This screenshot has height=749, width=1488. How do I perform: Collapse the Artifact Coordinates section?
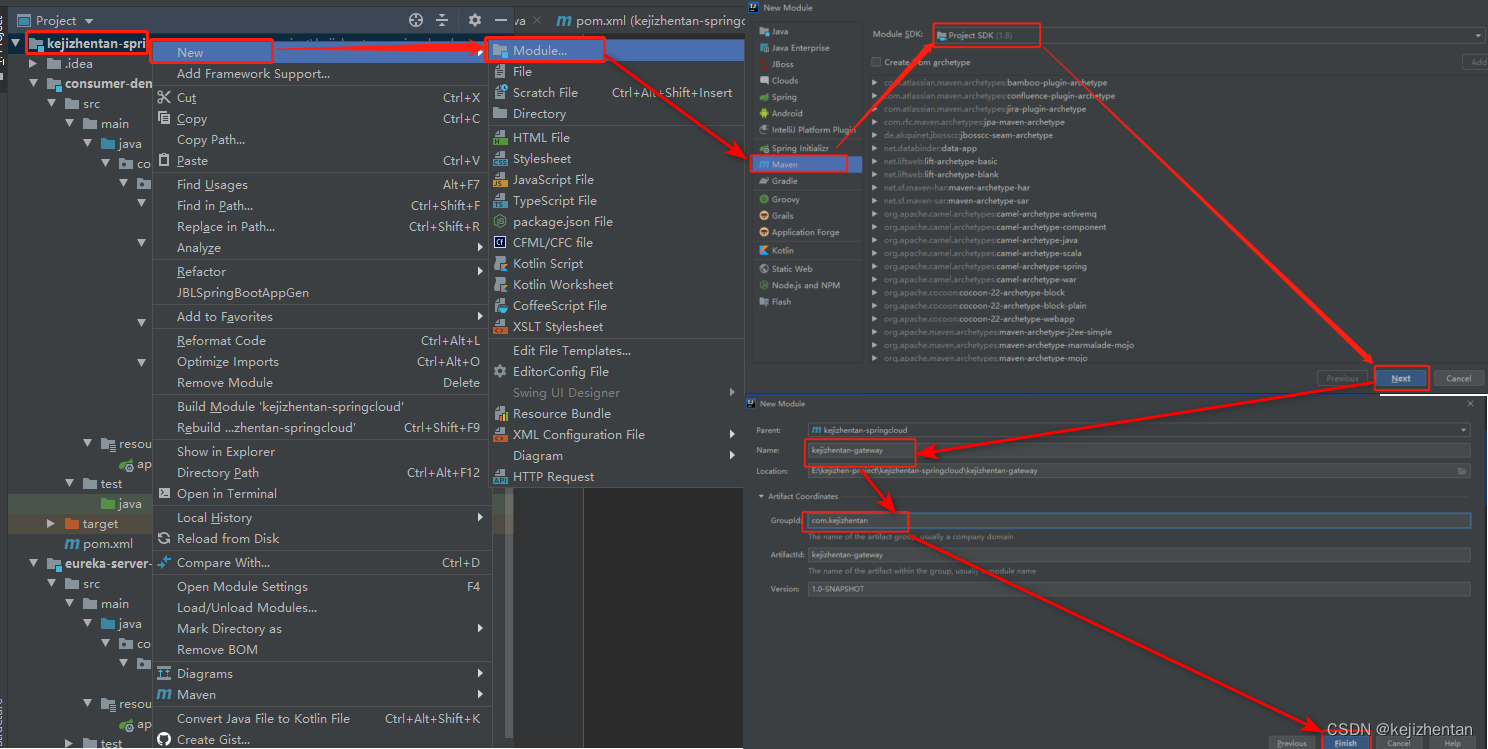point(761,496)
